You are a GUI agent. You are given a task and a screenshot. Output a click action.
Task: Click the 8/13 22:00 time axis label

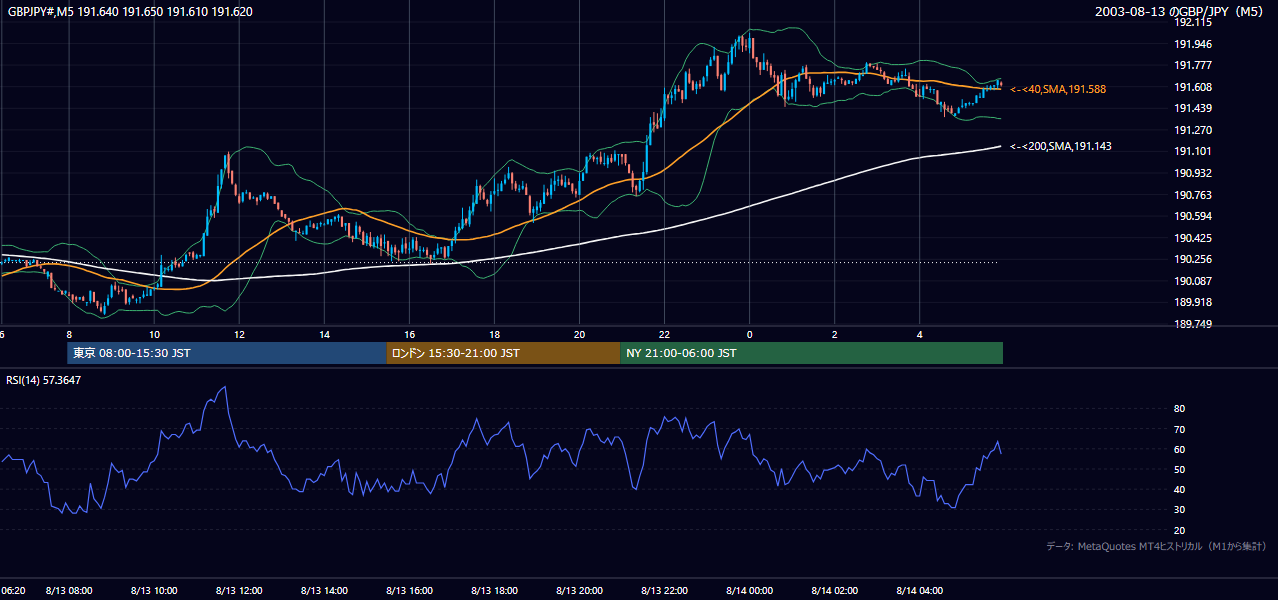tap(664, 591)
